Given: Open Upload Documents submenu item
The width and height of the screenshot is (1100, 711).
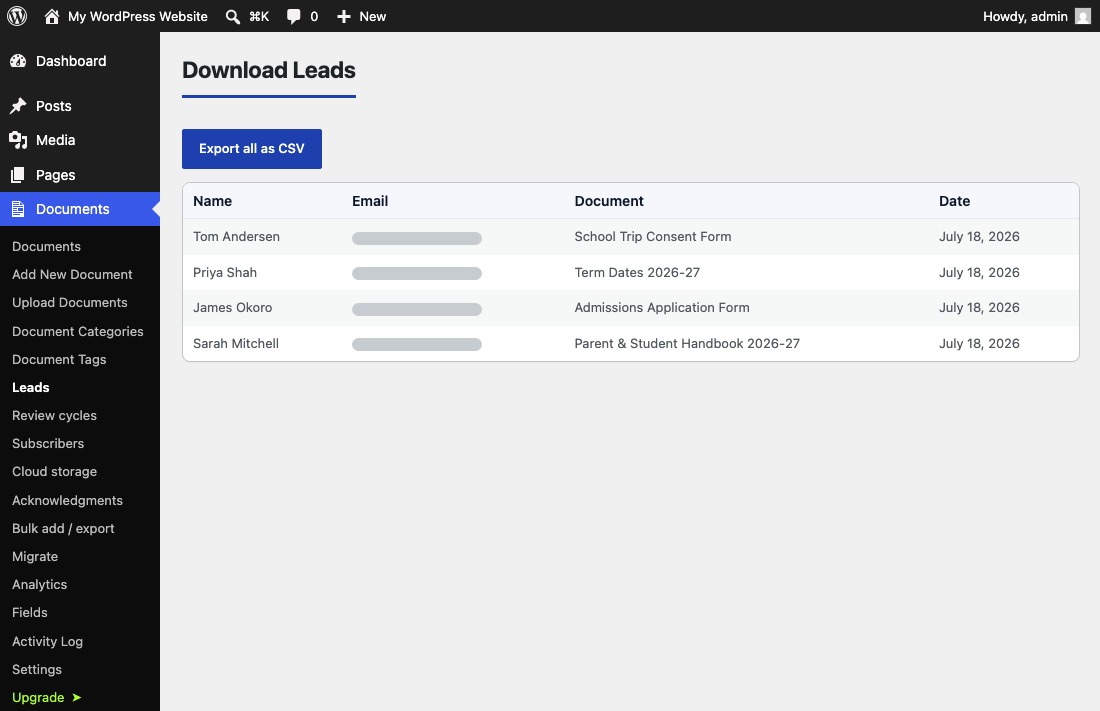Looking at the screenshot, I should coord(69,303).
